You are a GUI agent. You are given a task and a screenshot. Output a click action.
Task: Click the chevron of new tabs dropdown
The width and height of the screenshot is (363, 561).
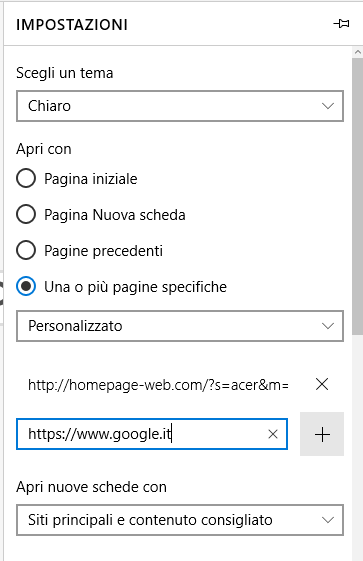click(328, 520)
